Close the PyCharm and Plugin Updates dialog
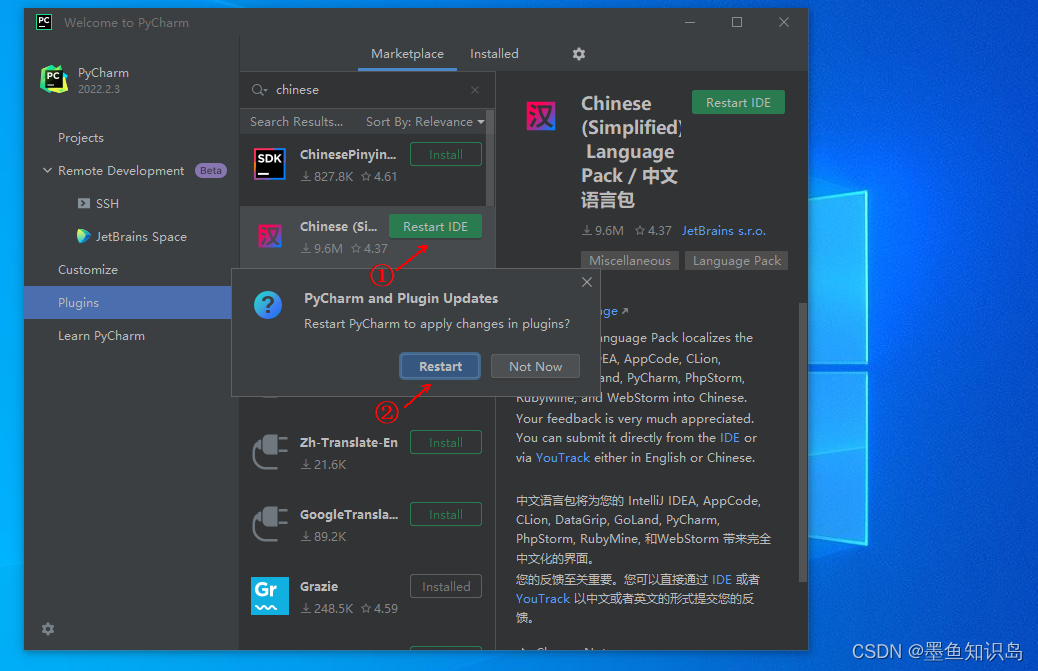 click(x=587, y=282)
